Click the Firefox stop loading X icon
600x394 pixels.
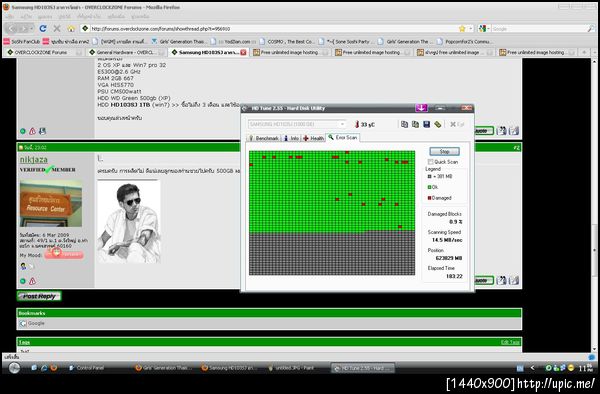click(57, 28)
